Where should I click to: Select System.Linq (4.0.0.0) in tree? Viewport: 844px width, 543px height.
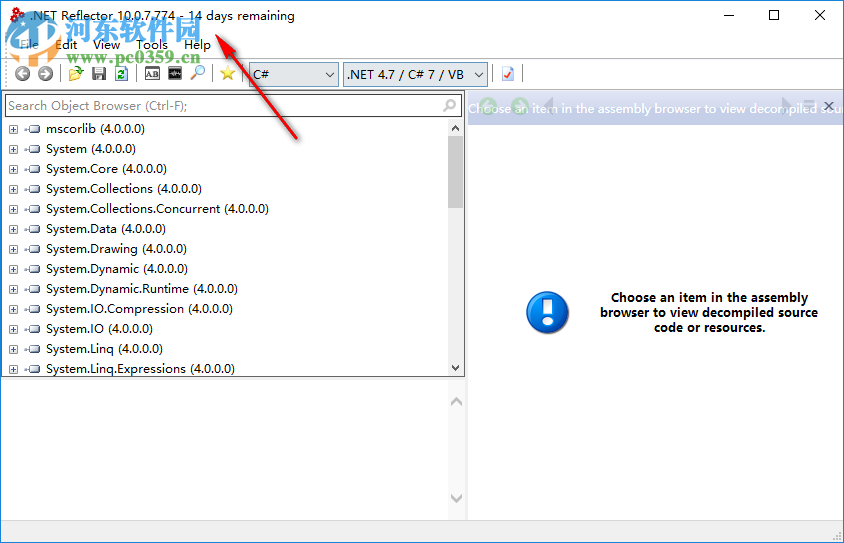pos(104,349)
